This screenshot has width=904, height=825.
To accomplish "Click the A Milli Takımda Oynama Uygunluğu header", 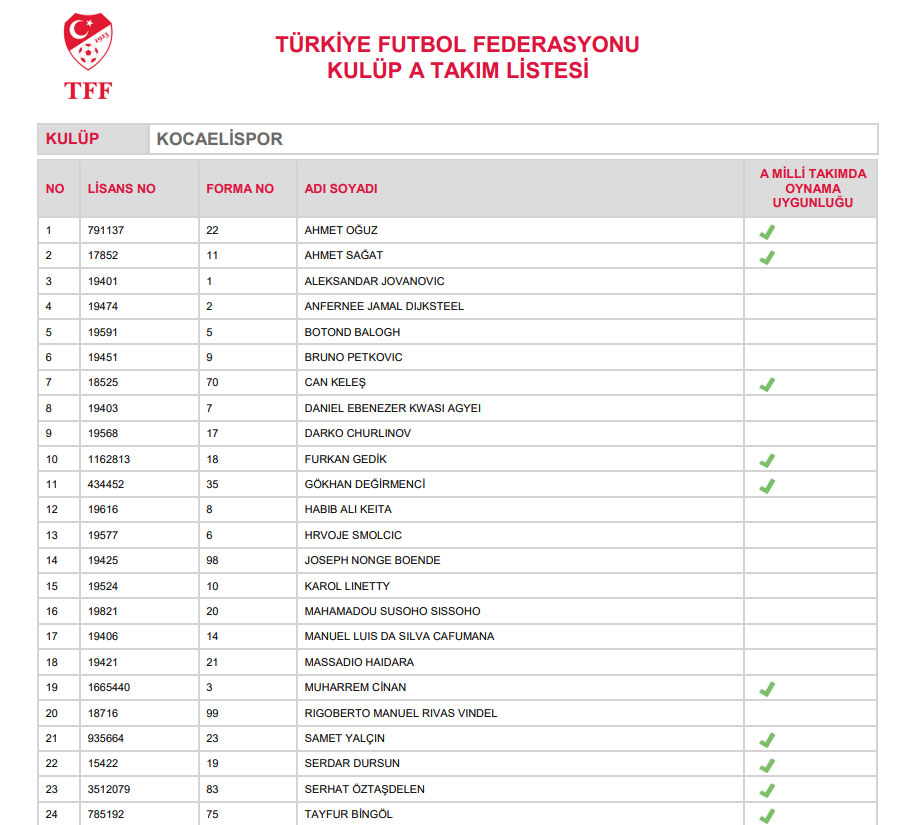I will 812,188.
